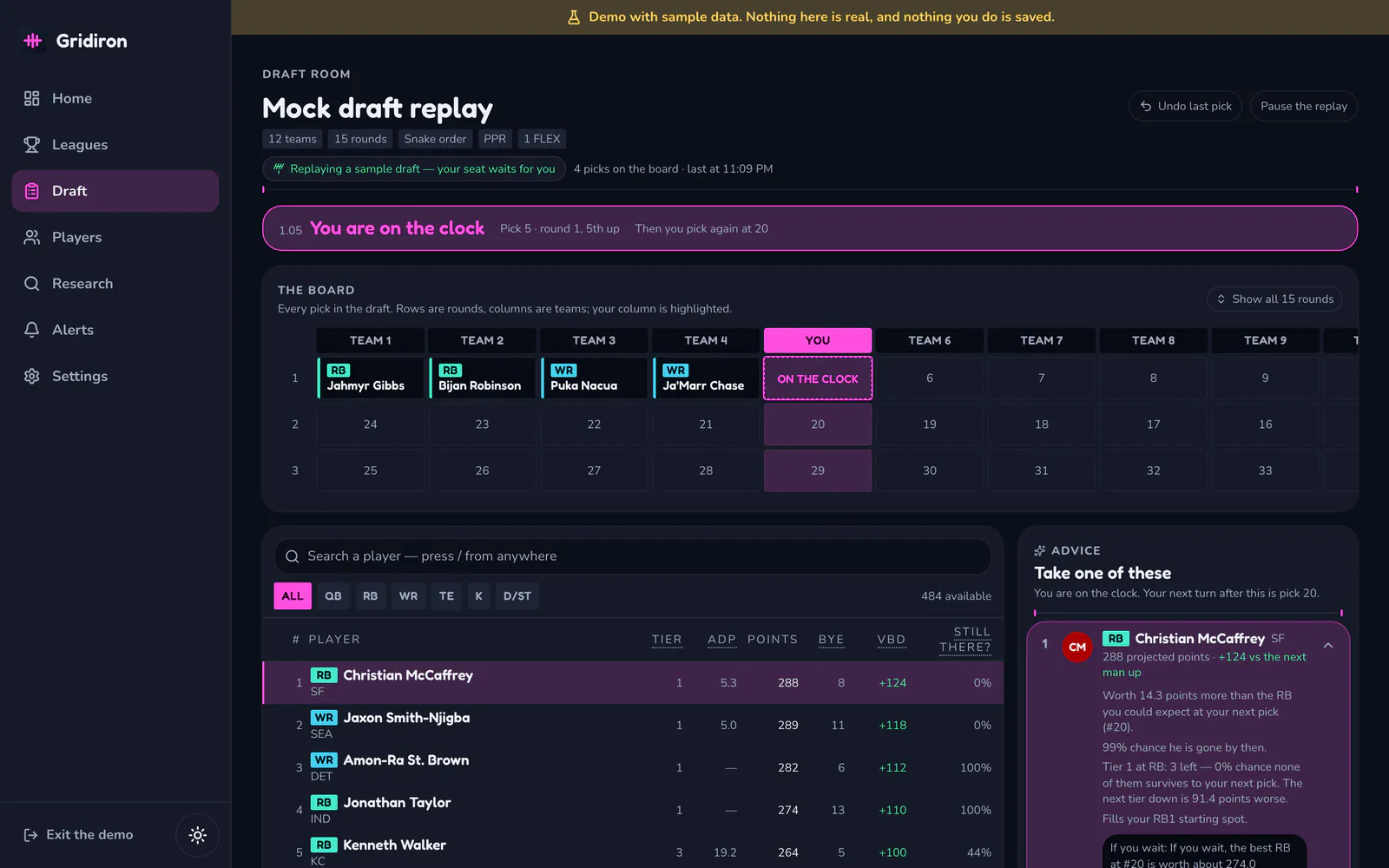Click the CM avatar in advice card

(1077, 648)
